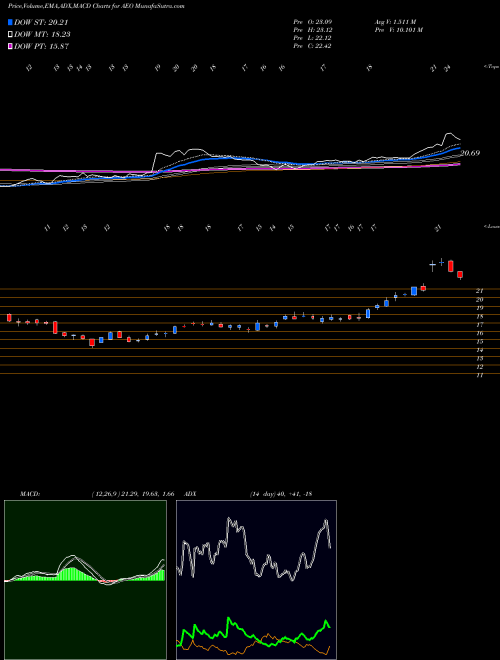The image size is (500, 660).
Task: Click the 'Pre O: 23.09' value
Action: click(x=312, y=21)
